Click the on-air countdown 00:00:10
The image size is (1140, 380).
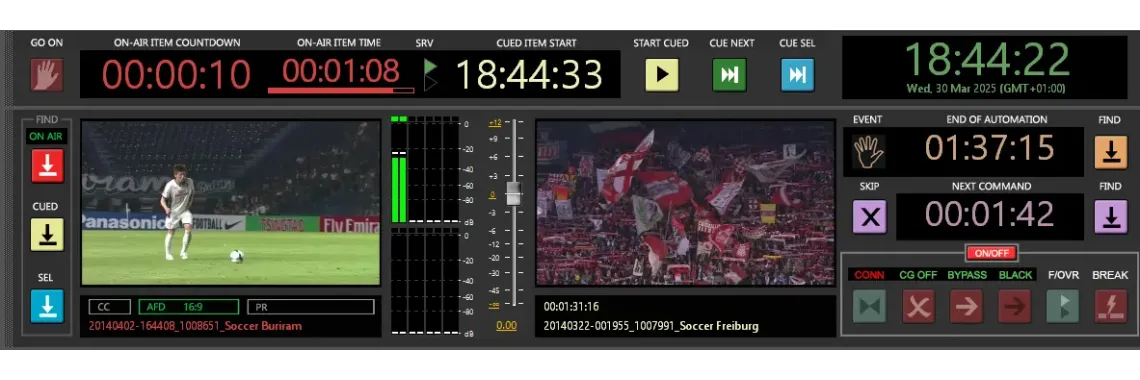tap(176, 74)
